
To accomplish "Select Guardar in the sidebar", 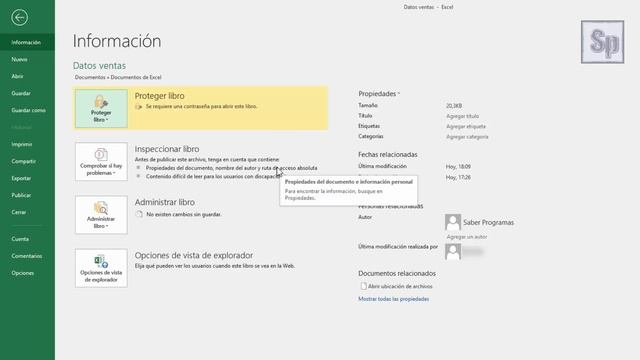I will pos(27,93).
